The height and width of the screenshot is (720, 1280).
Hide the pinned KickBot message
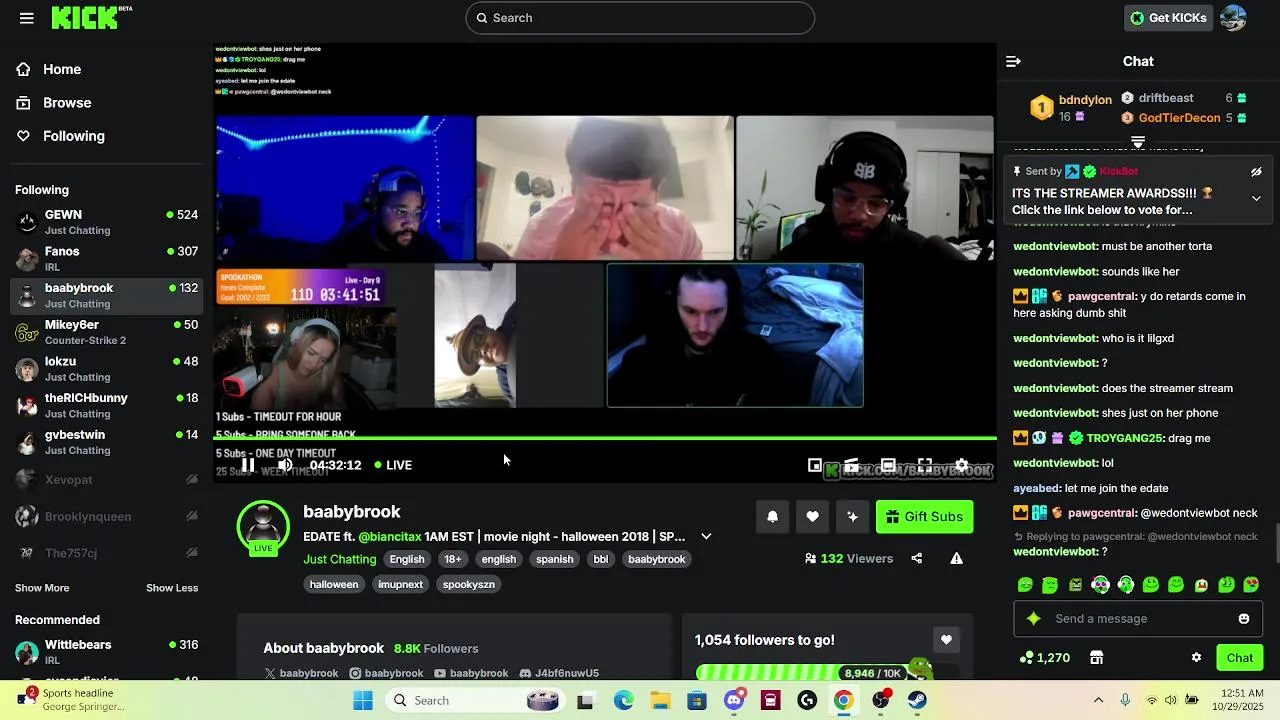(1256, 172)
